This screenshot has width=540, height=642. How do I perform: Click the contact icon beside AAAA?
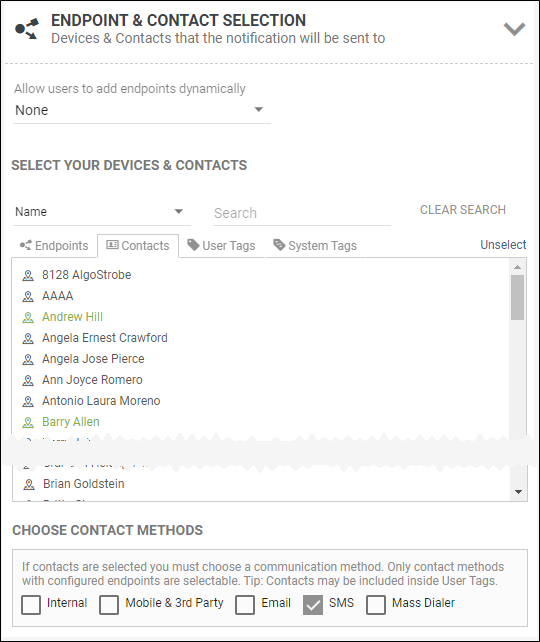tap(28, 296)
